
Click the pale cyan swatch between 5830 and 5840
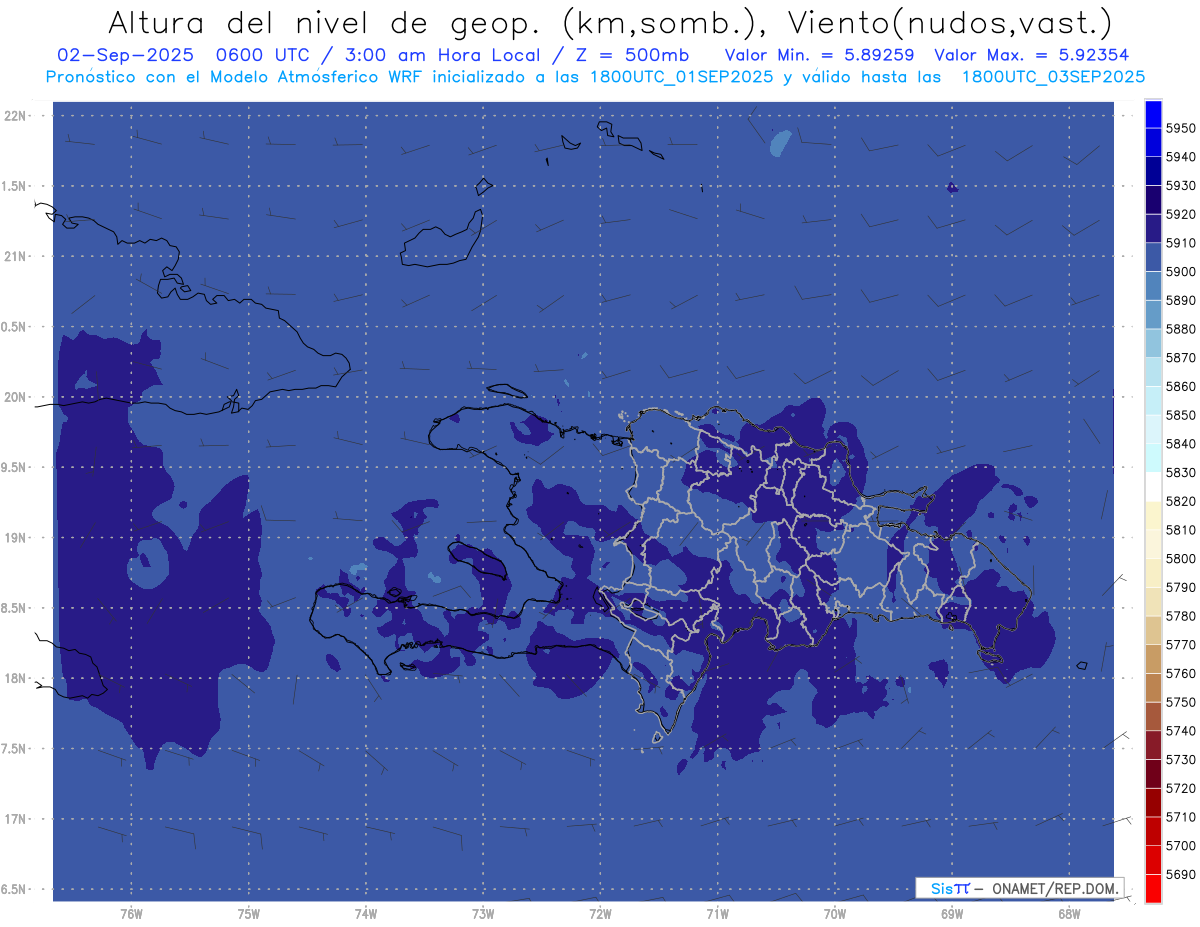(1153, 458)
